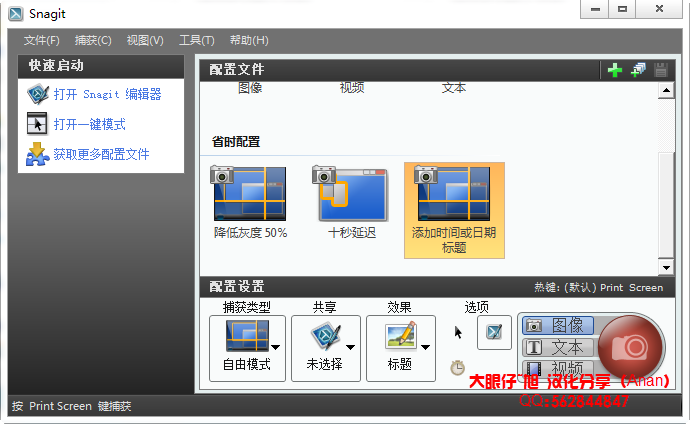
Task: Toggle the timer delay clock option
Action: (458, 367)
